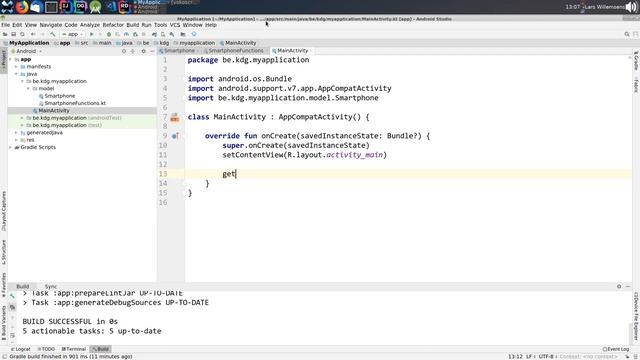Viewport: 640px width, 360px height.
Task: Collapse the model package node
Action: [x=28, y=89]
